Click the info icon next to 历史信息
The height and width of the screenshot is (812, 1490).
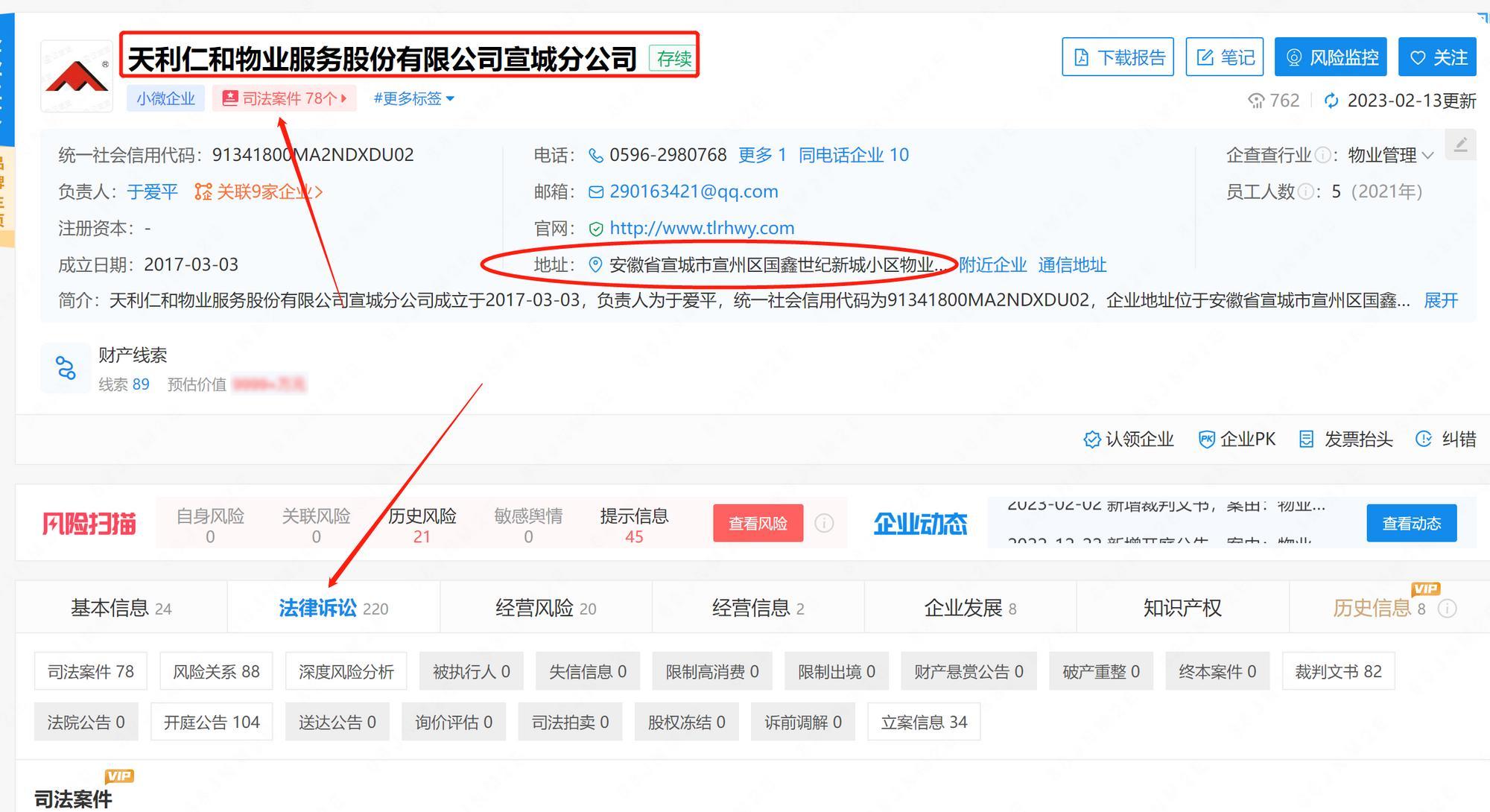[x=1447, y=609]
